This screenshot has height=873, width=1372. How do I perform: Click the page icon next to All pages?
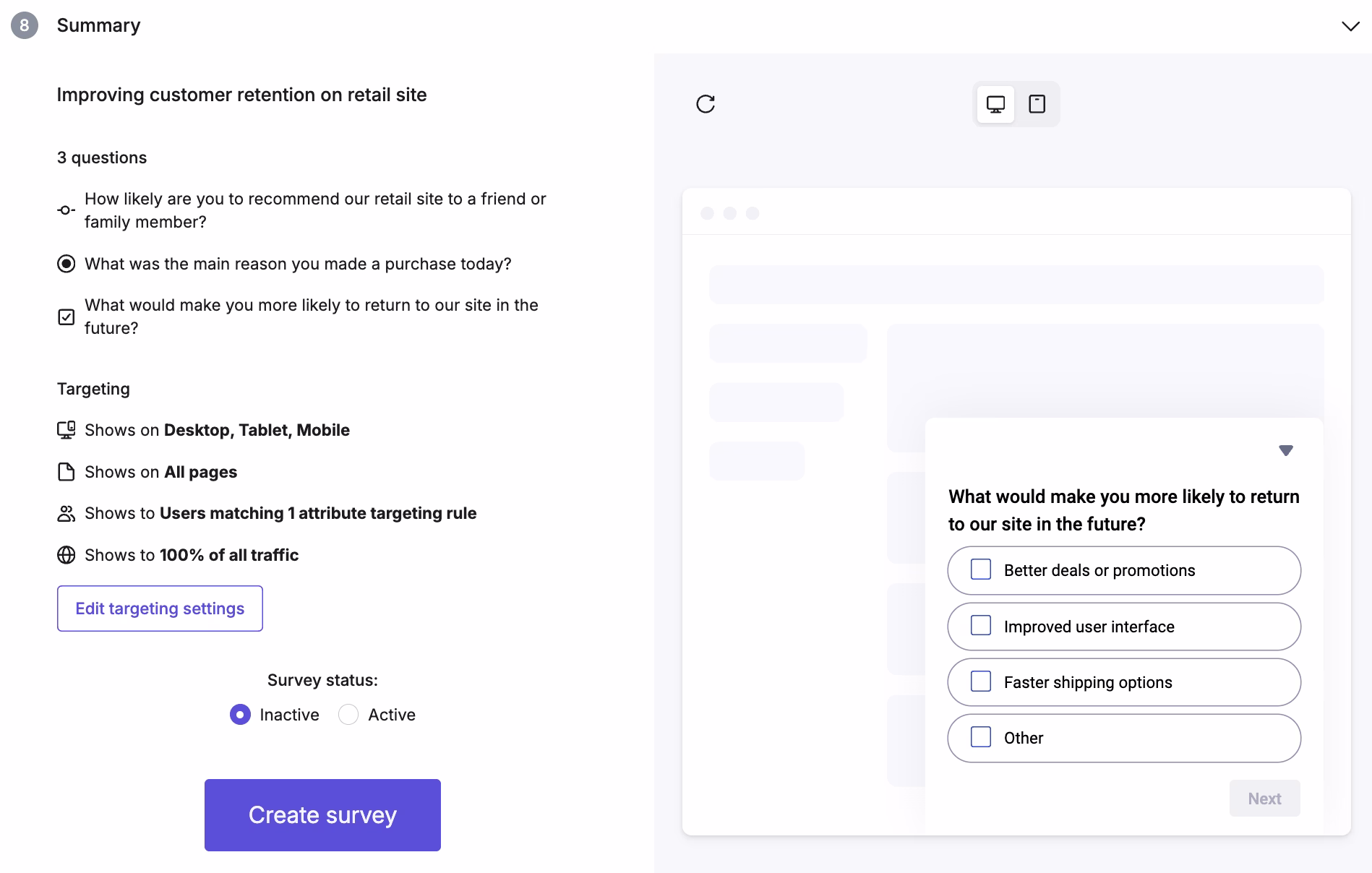(x=66, y=472)
